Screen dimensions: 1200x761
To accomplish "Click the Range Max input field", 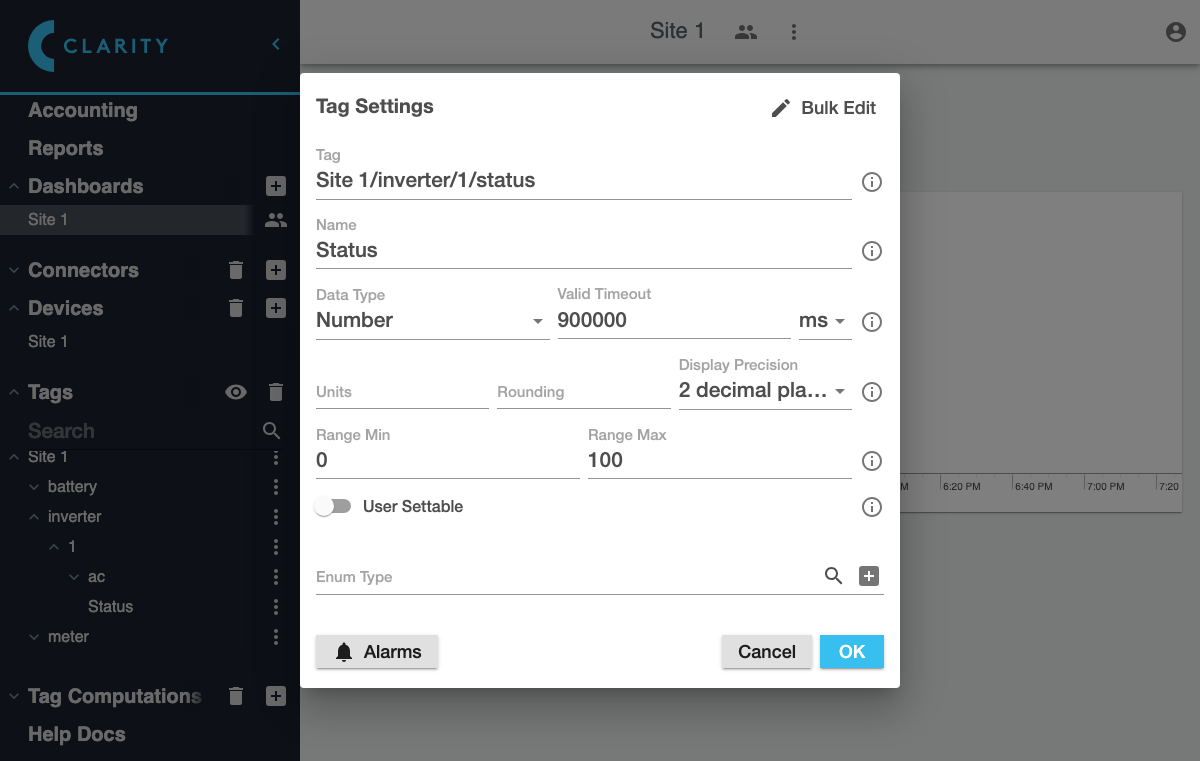I will [x=718, y=461].
